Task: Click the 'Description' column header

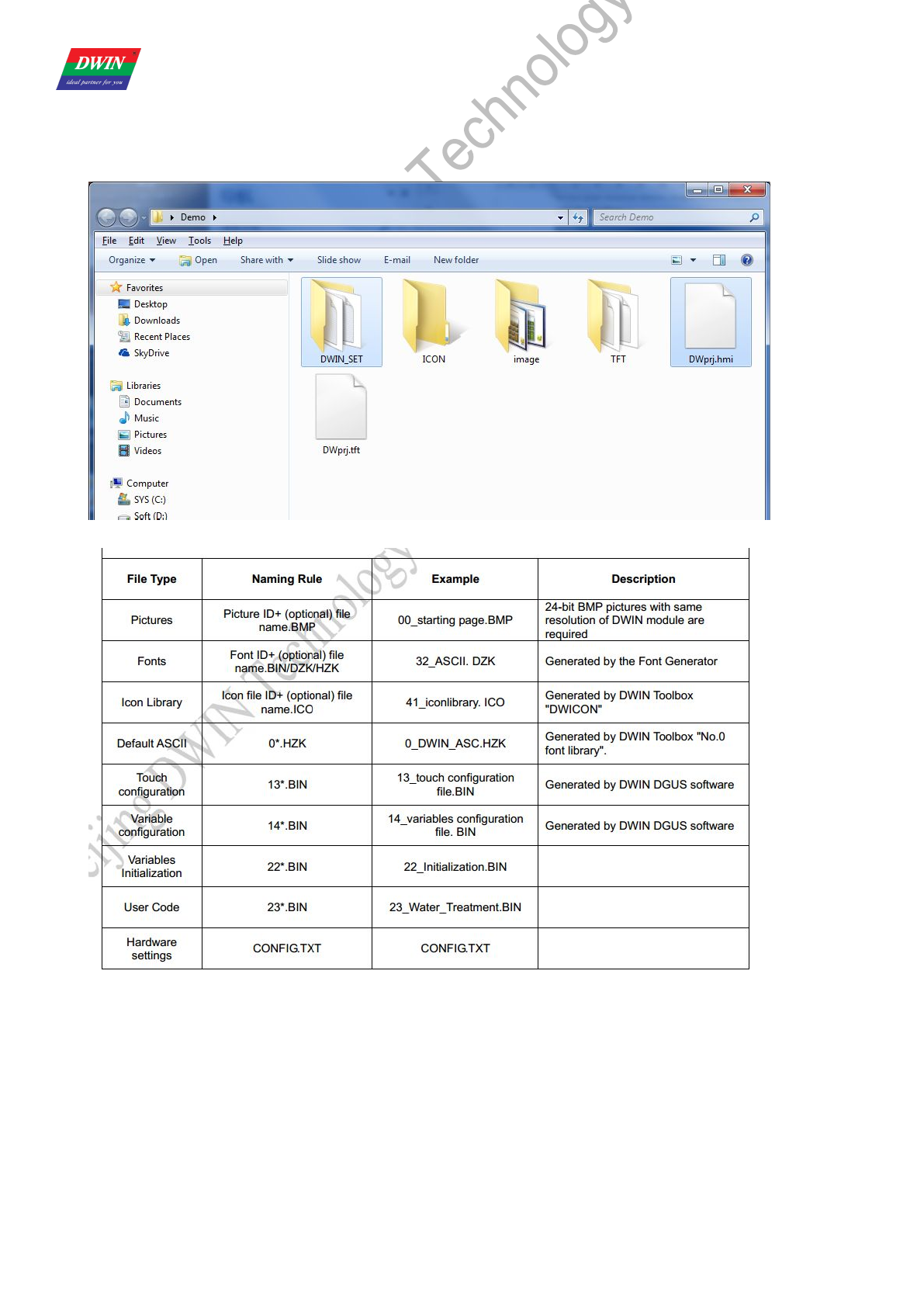Action: tap(643, 579)
